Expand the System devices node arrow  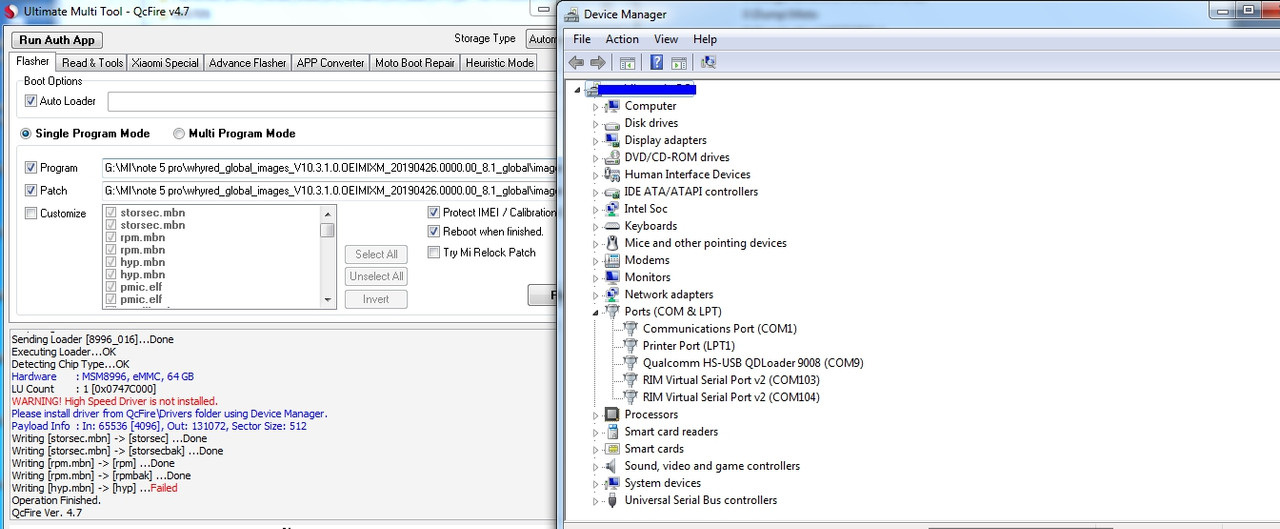[595, 483]
